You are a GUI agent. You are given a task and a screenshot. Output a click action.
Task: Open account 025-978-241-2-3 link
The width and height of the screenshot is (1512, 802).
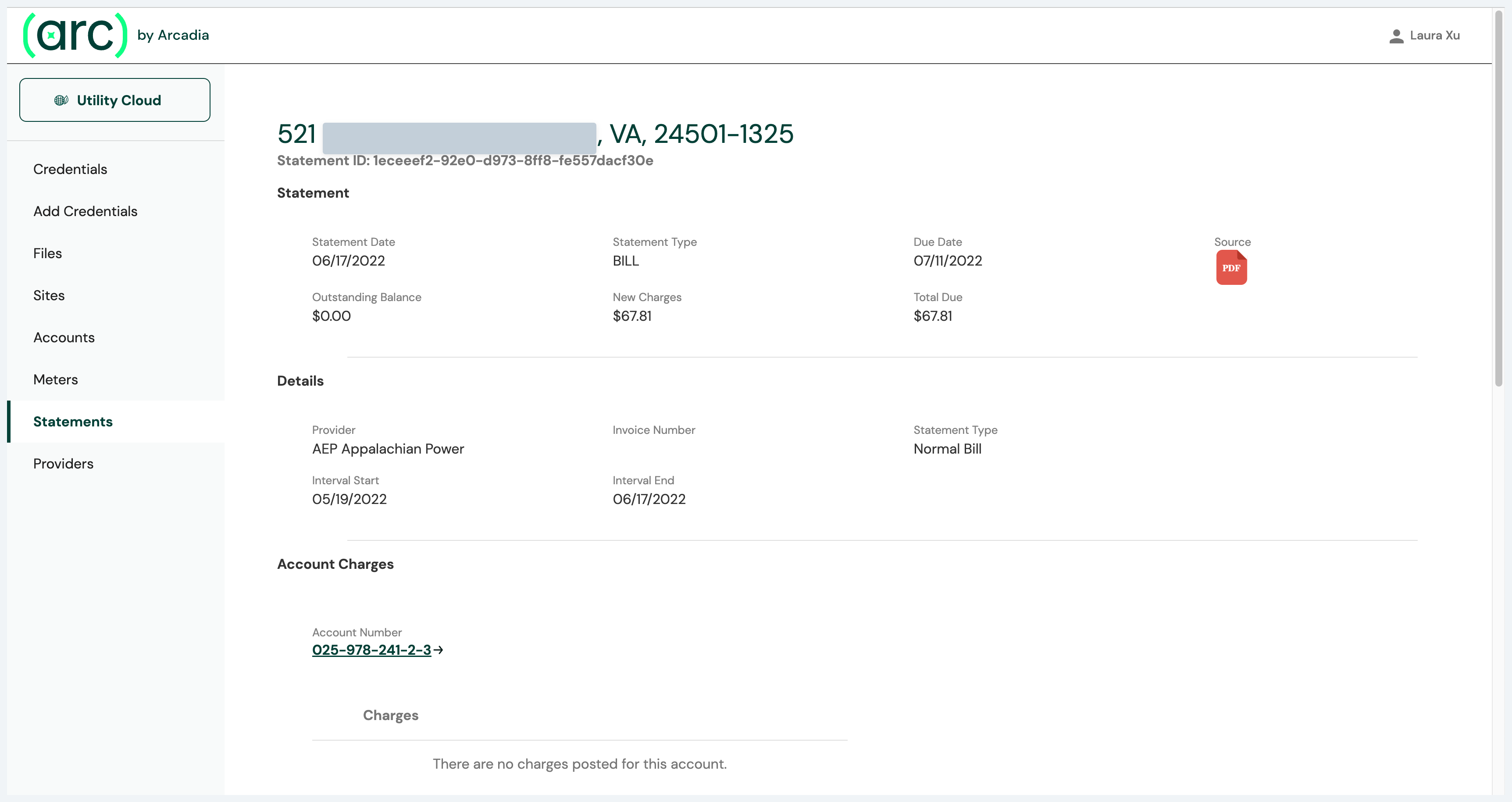[371, 650]
